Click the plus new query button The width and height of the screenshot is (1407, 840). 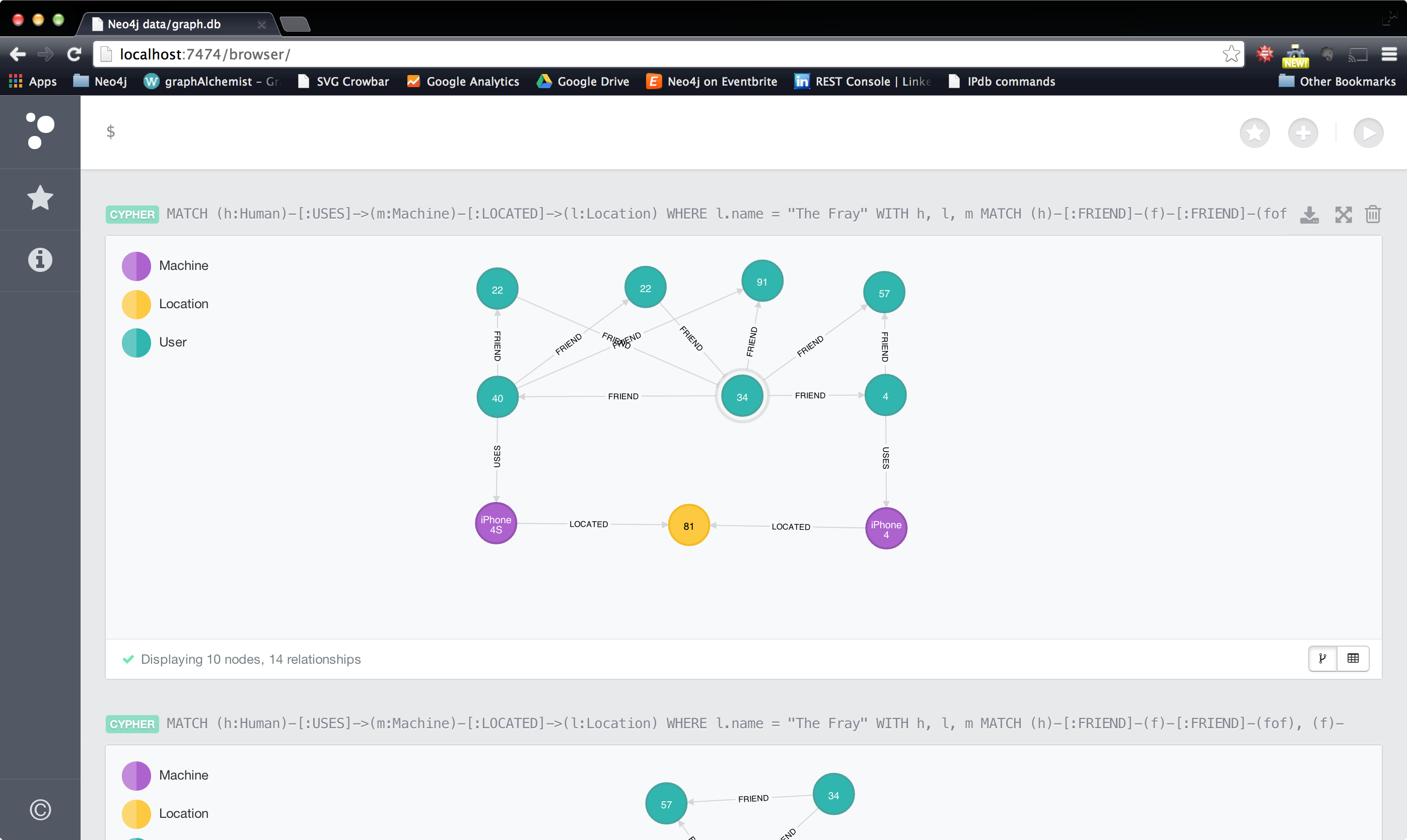1302,133
